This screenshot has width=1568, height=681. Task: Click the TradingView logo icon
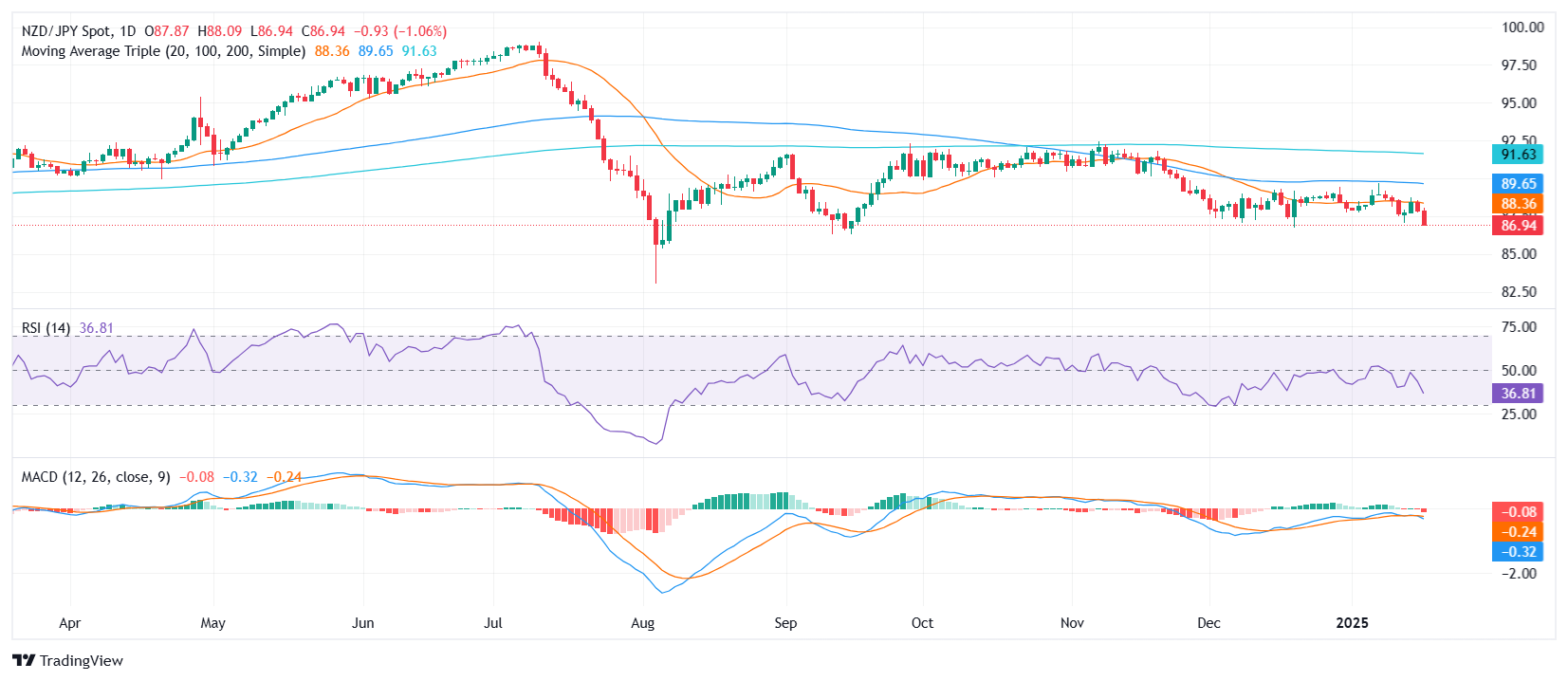click(24, 661)
